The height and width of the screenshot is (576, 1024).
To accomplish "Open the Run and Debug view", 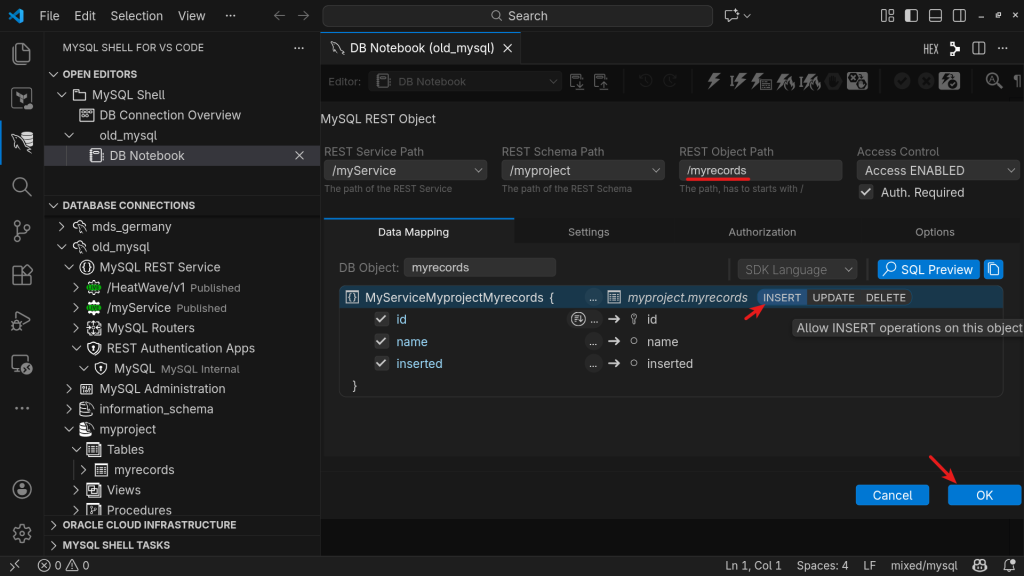I will (x=21, y=320).
